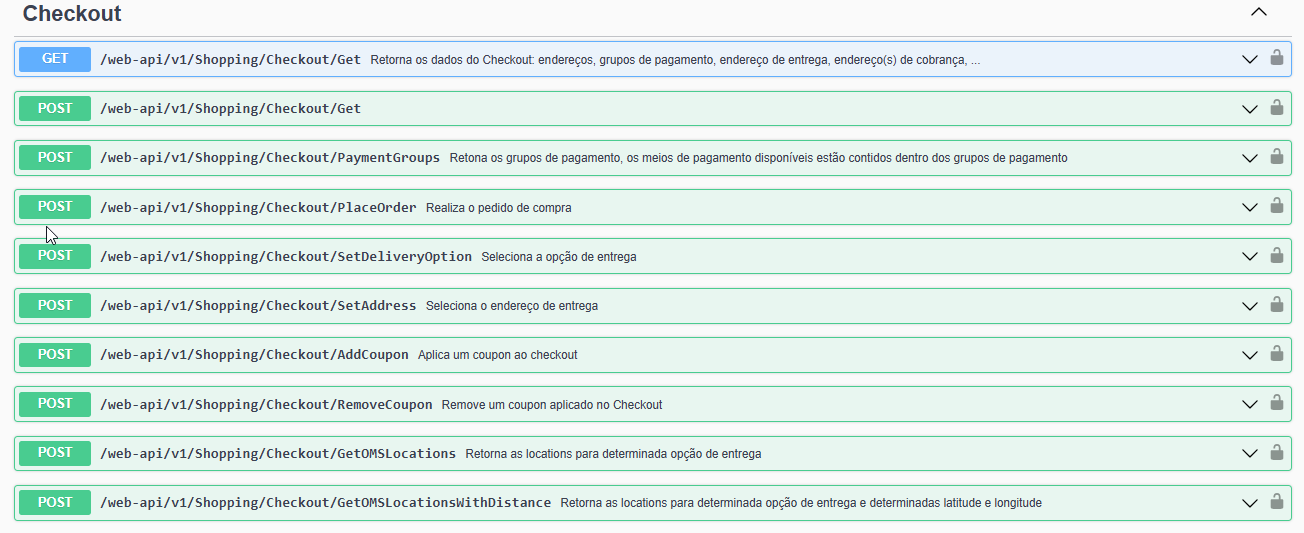Click the GET badge for Checkout/Get
Image resolution: width=1304 pixels, height=533 pixels.
tap(55, 59)
